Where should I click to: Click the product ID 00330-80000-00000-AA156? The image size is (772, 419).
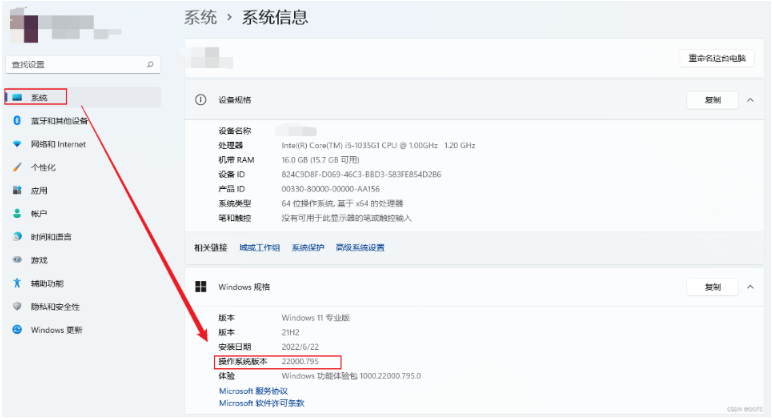[330, 189]
